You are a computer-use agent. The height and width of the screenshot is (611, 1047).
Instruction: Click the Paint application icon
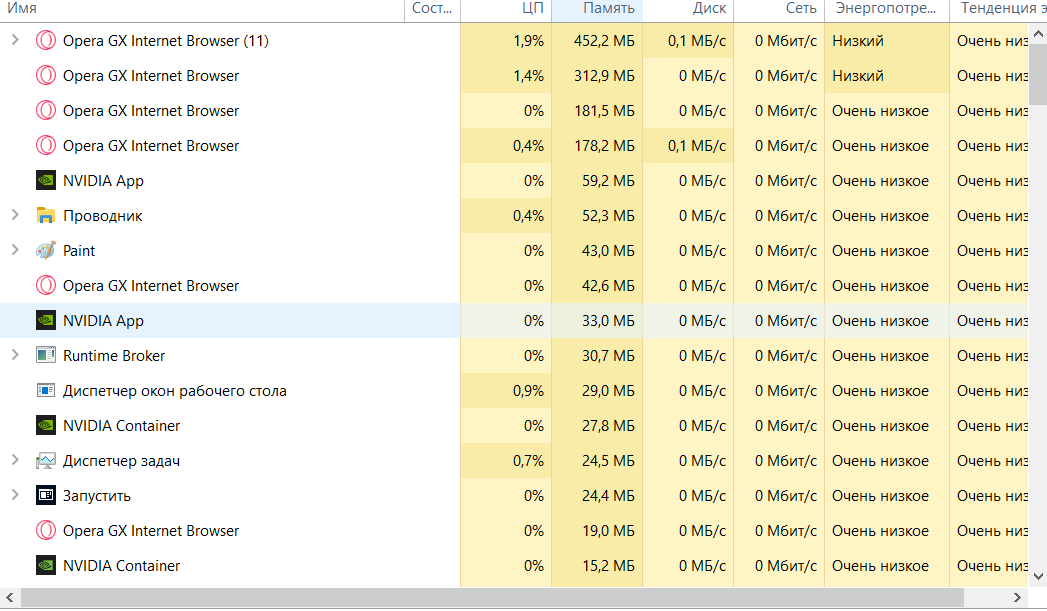click(45, 251)
